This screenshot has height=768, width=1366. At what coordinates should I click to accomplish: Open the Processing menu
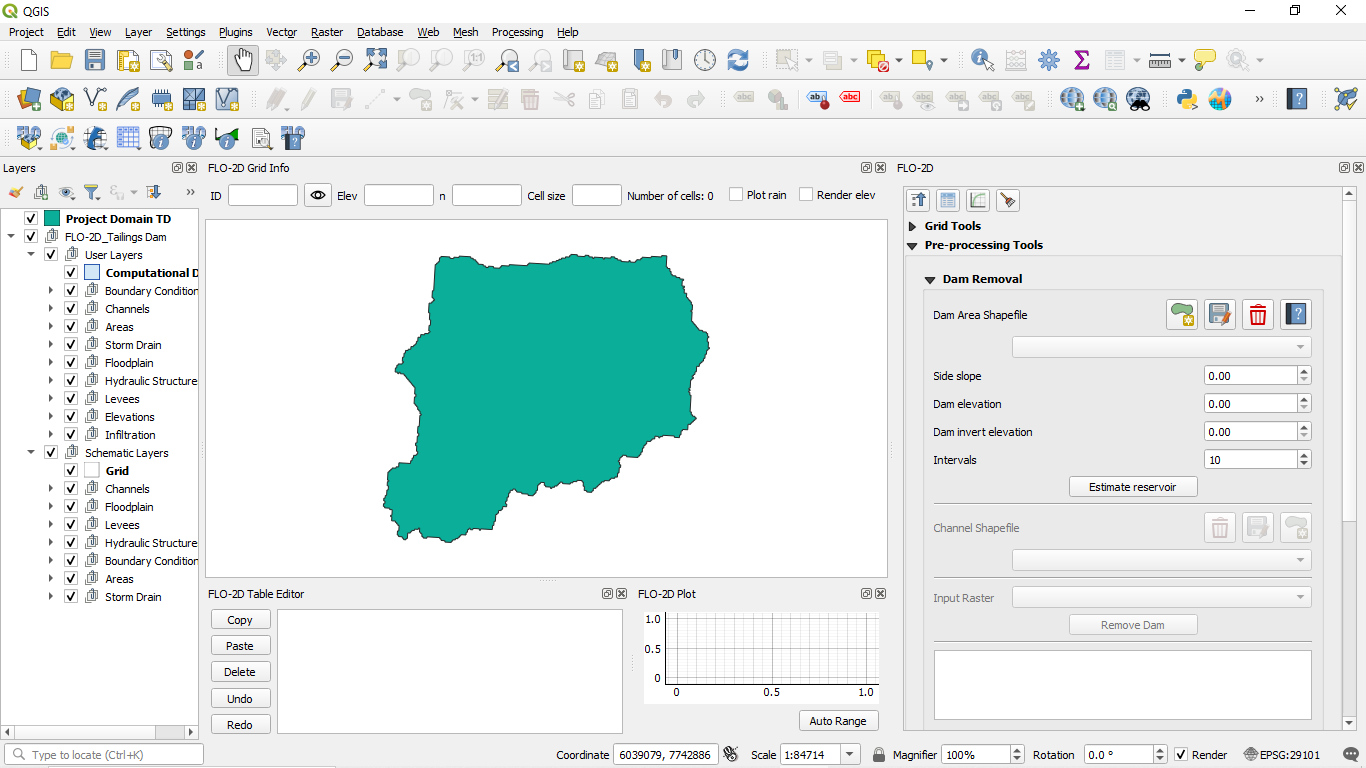coord(517,32)
